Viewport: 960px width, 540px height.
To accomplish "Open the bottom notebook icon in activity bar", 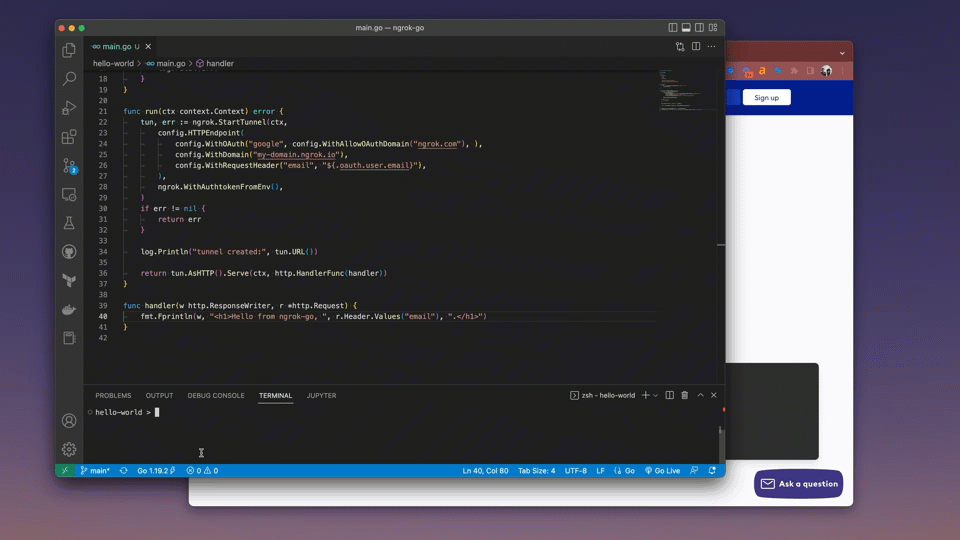I will [x=69, y=338].
